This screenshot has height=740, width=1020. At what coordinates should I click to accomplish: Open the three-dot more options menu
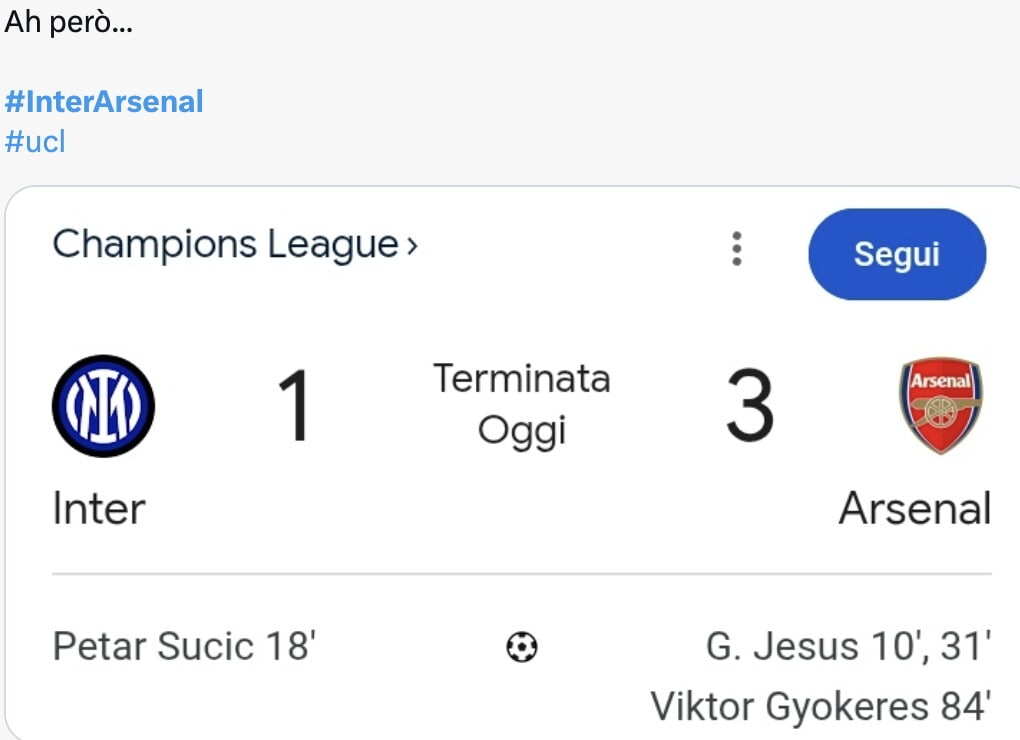737,249
